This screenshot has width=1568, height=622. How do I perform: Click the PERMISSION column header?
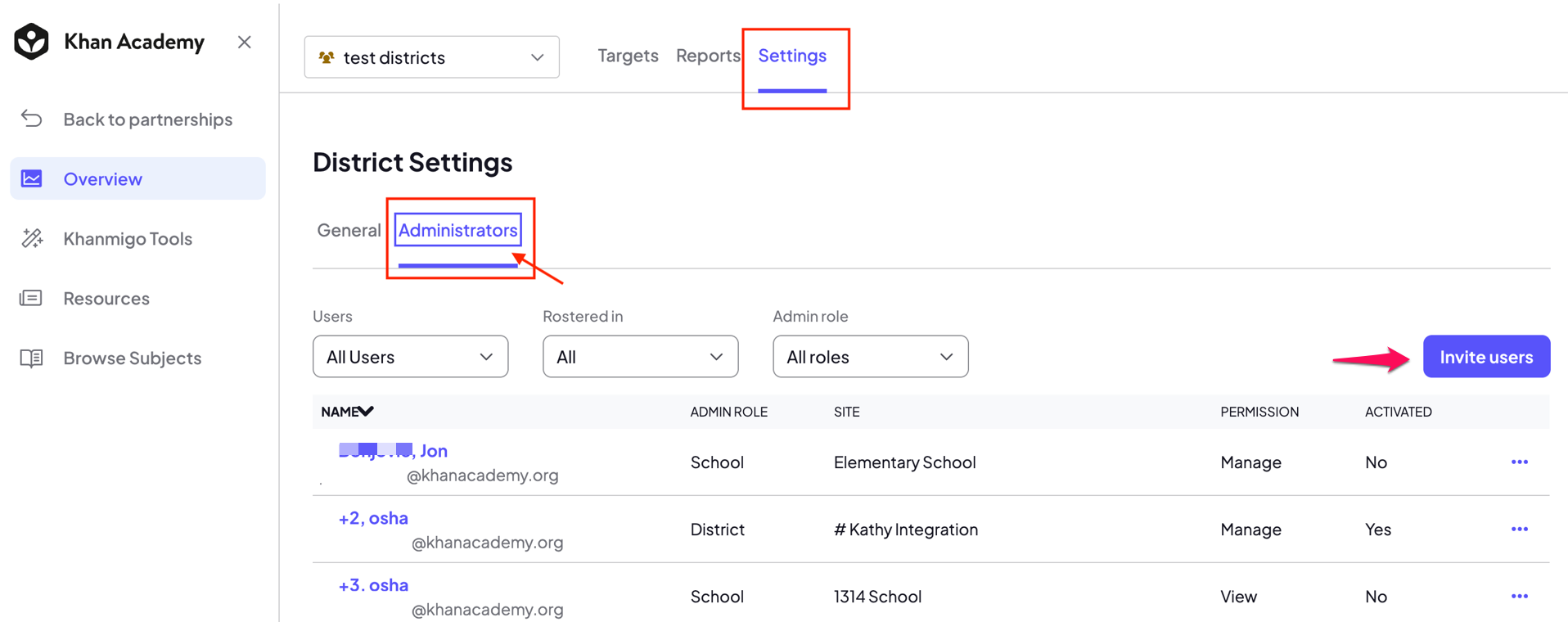[1259, 412]
